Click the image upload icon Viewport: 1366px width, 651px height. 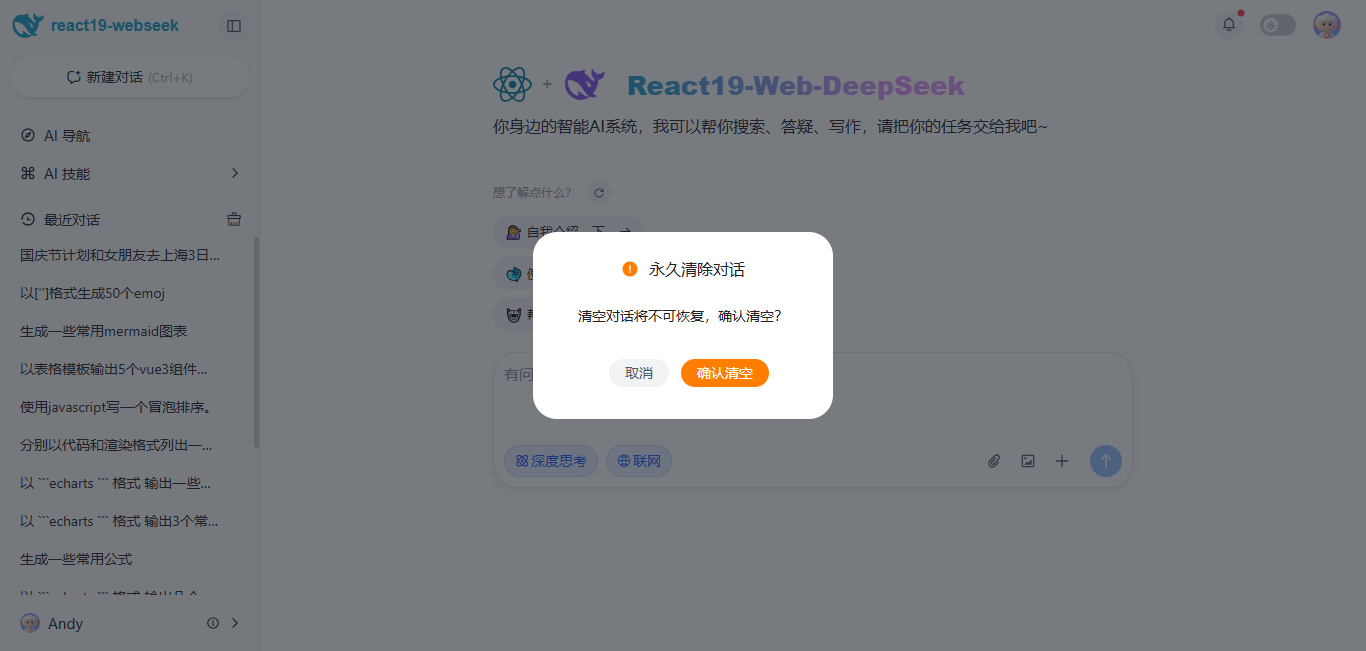1028,461
